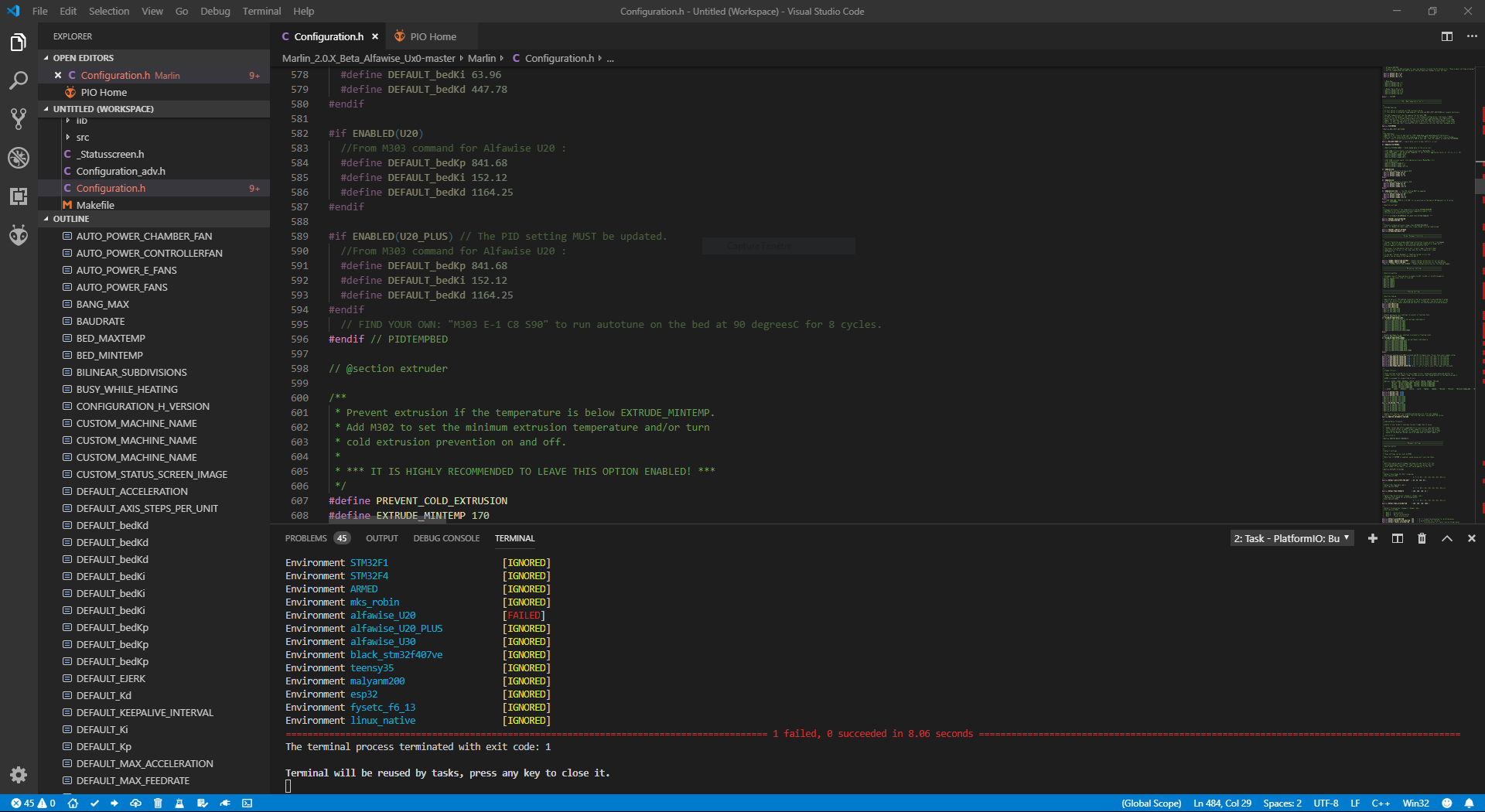
Task: Click PlatformIO serial monitor plug icon
Action: 225,803
